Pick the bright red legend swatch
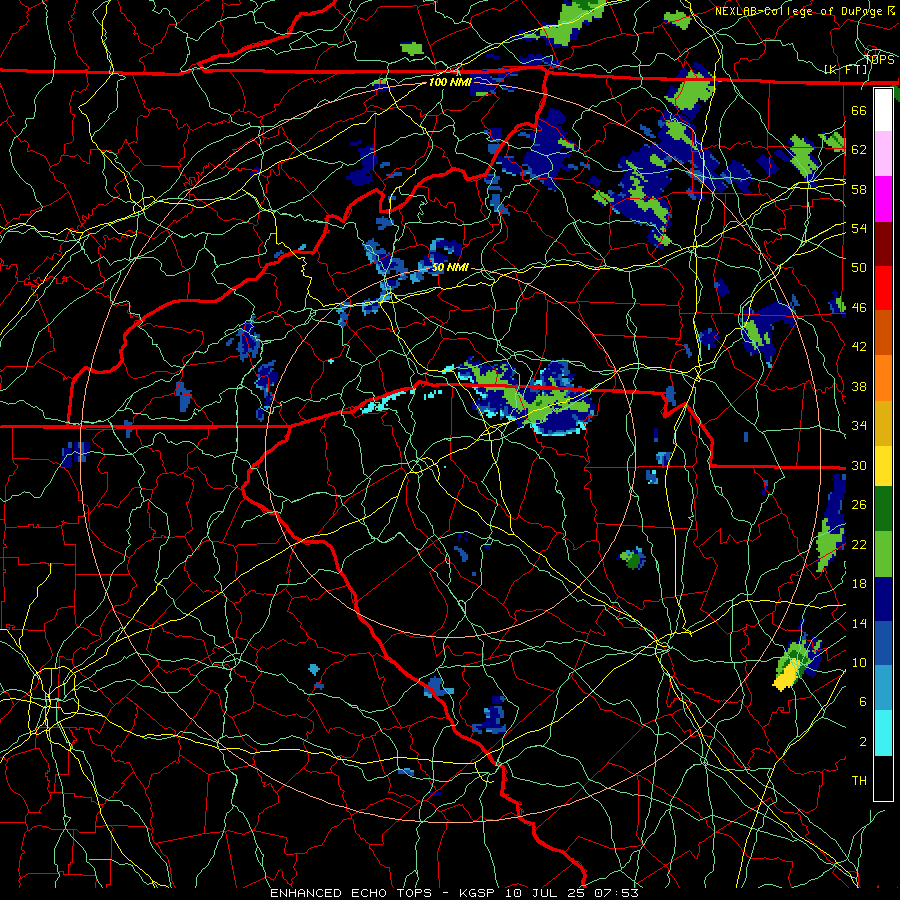Viewport: 900px width, 900px height. tap(883, 288)
